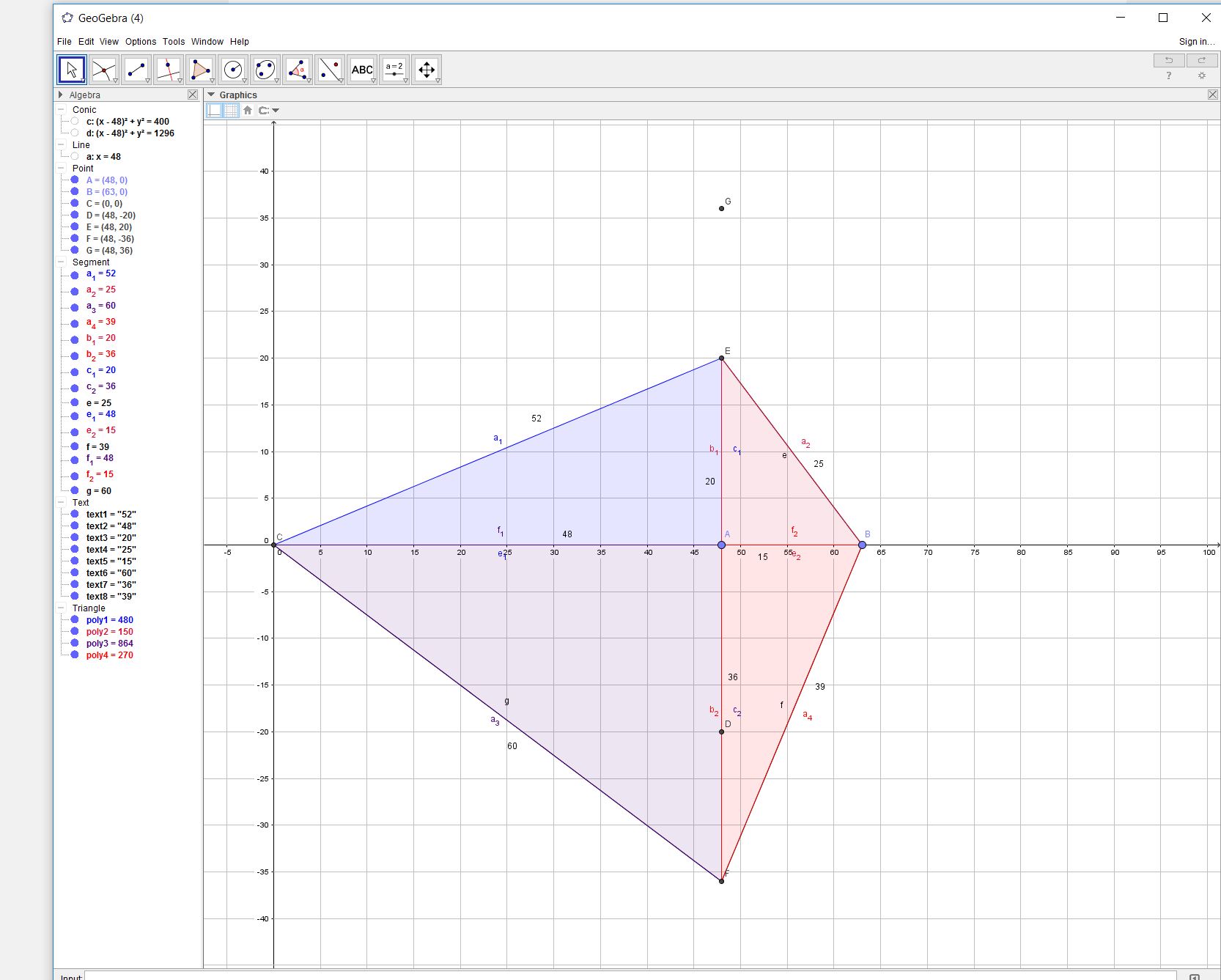
Task: Open the Tools menu
Action: [x=173, y=42]
